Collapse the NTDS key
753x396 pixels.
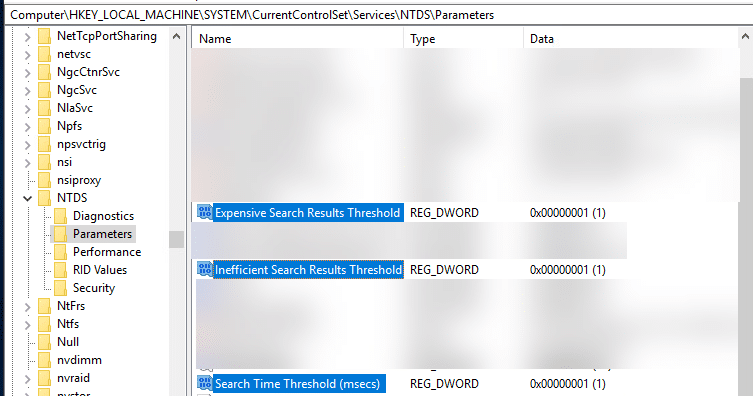27,198
